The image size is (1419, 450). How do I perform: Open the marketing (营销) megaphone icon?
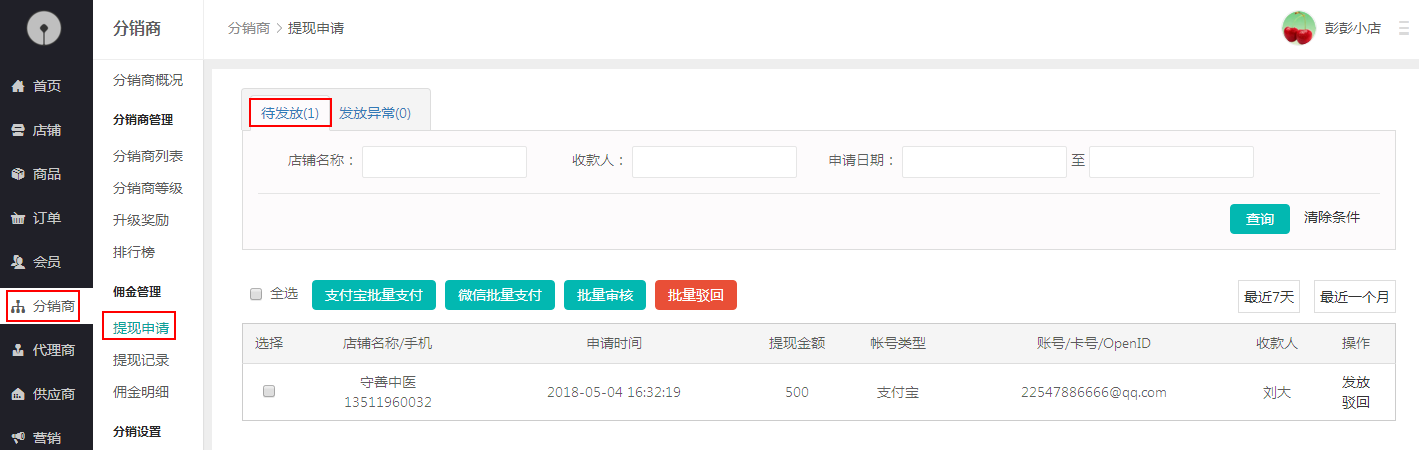(18, 438)
